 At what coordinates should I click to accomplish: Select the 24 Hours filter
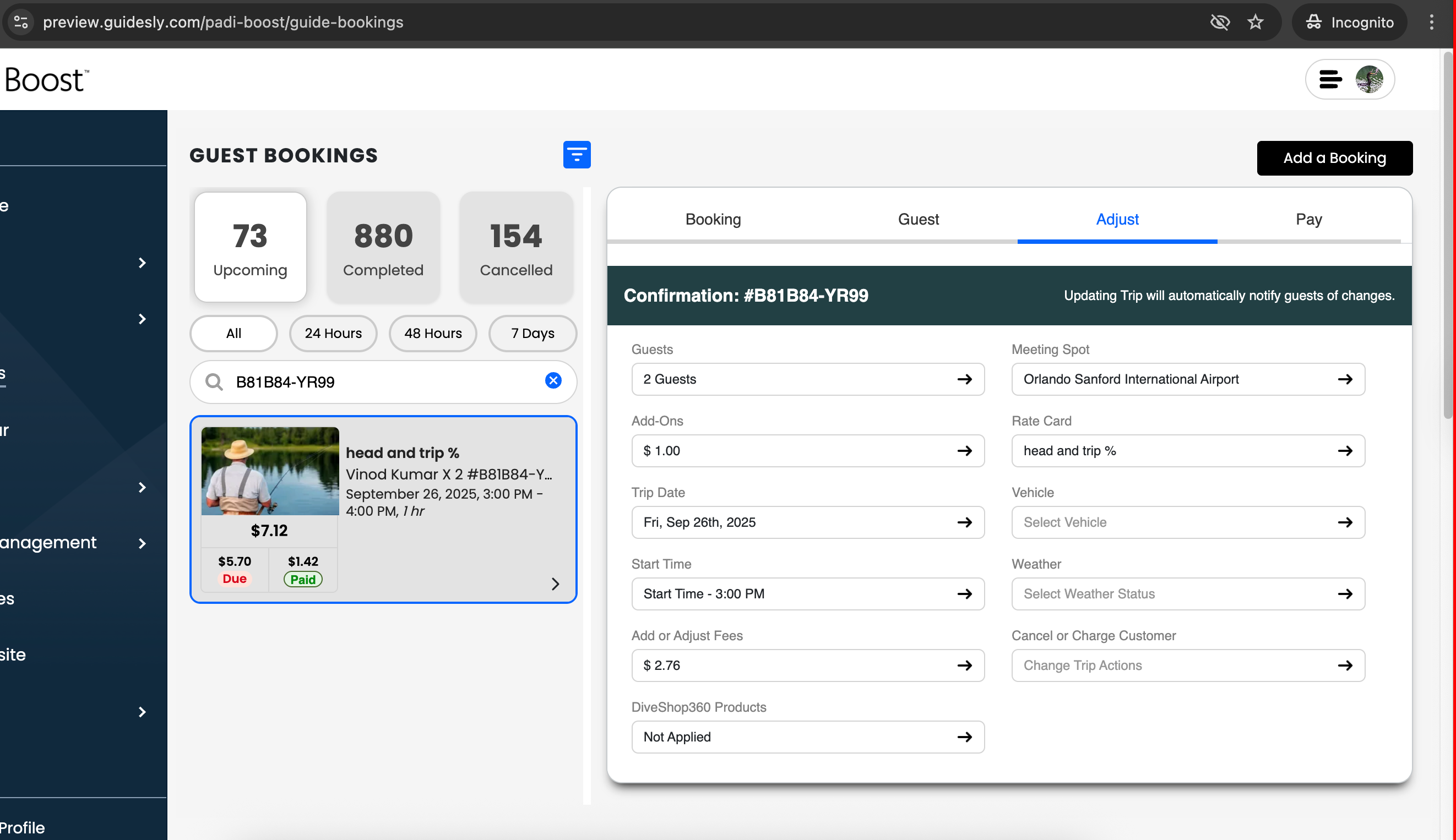coord(333,334)
